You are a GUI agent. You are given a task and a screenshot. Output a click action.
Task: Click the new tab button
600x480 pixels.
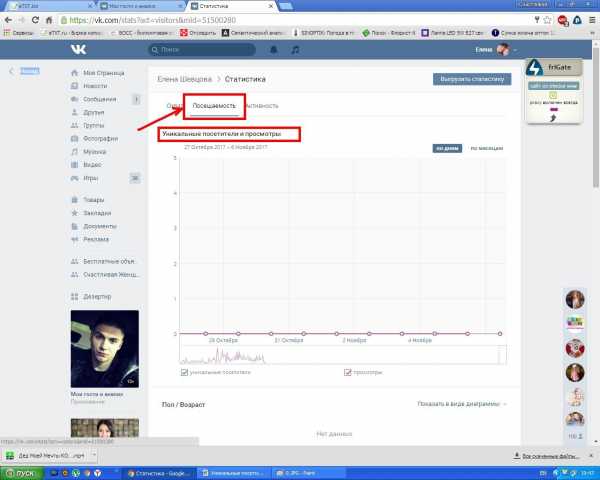285,6
